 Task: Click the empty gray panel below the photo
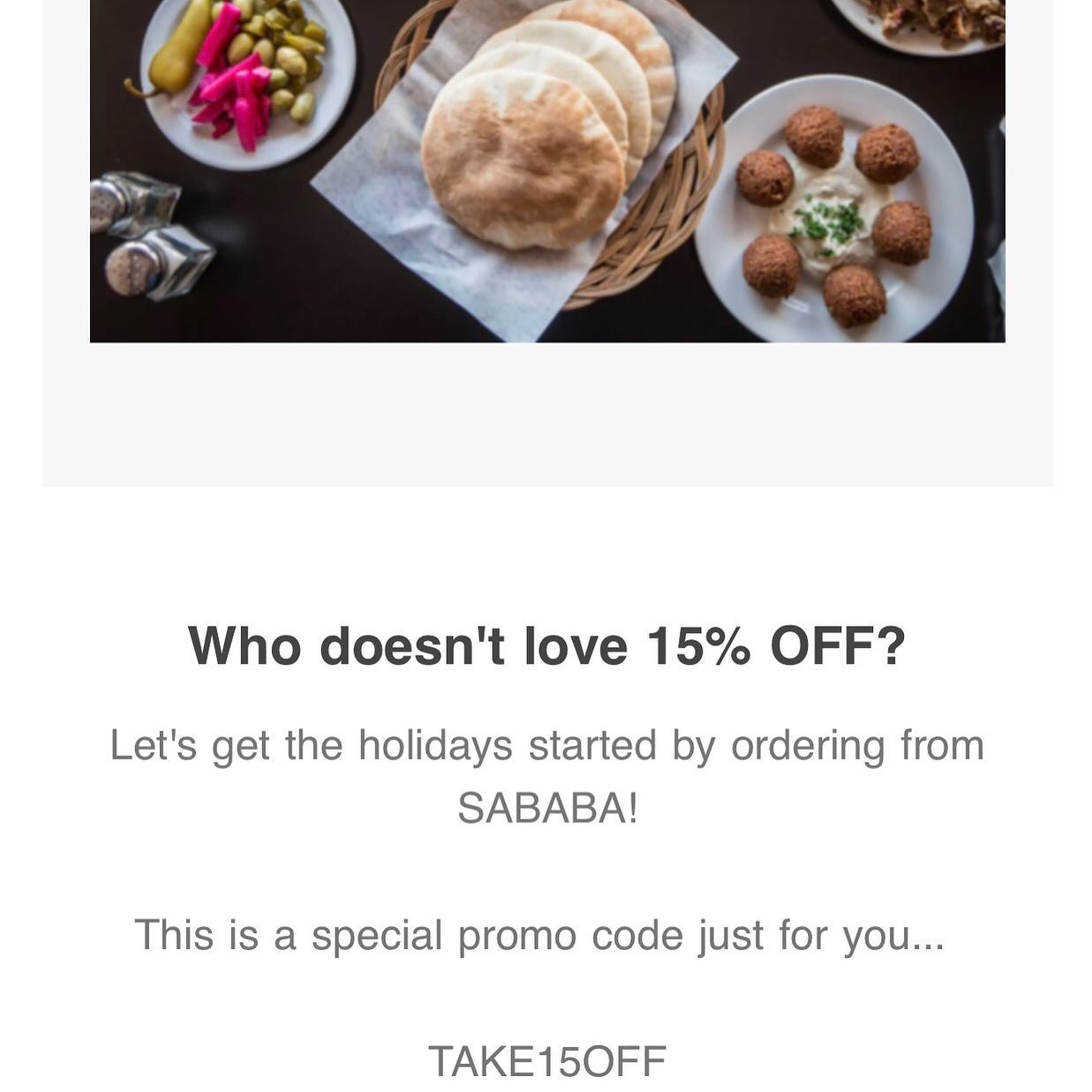tap(546, 415)
